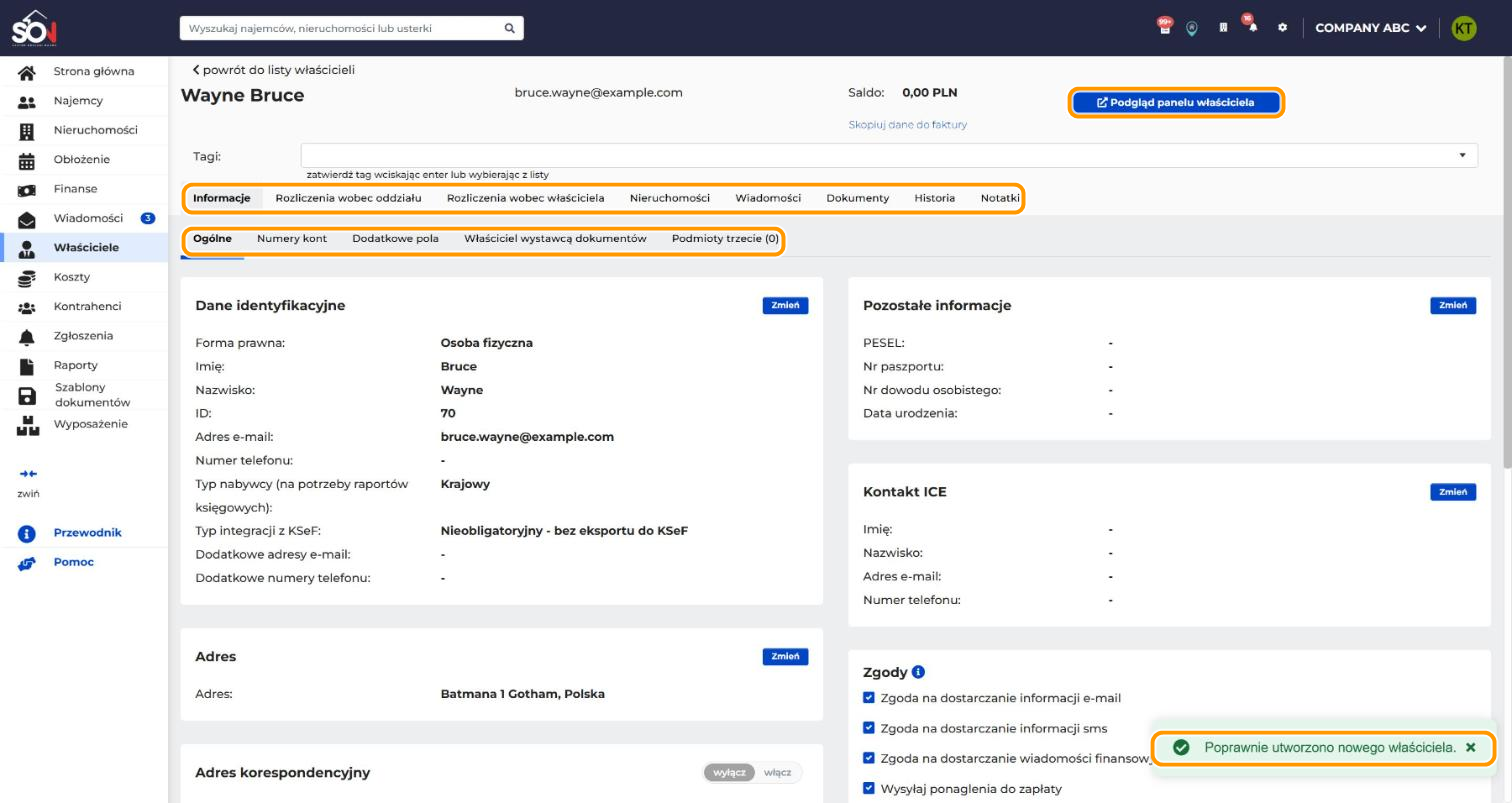Switch to Nieruchomości tab of the owner
Image resolution: width=1512 pixels, height=803 pixels.
(x=670, y=198)
